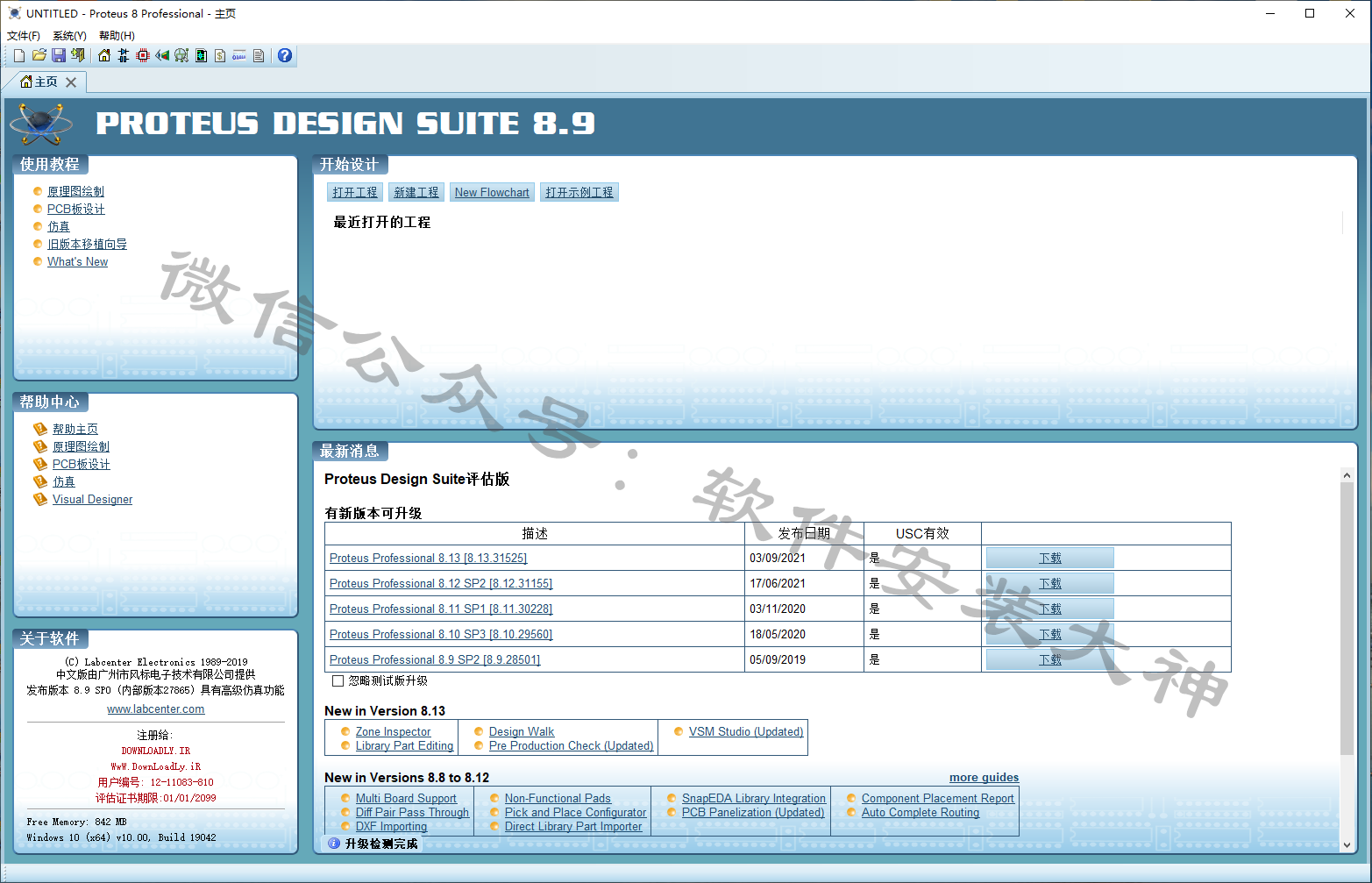Open Proteus Professional 8.12 SP2 link
Image resolution: width=1372 pixels, height=883 pixels.
[441, 583]
